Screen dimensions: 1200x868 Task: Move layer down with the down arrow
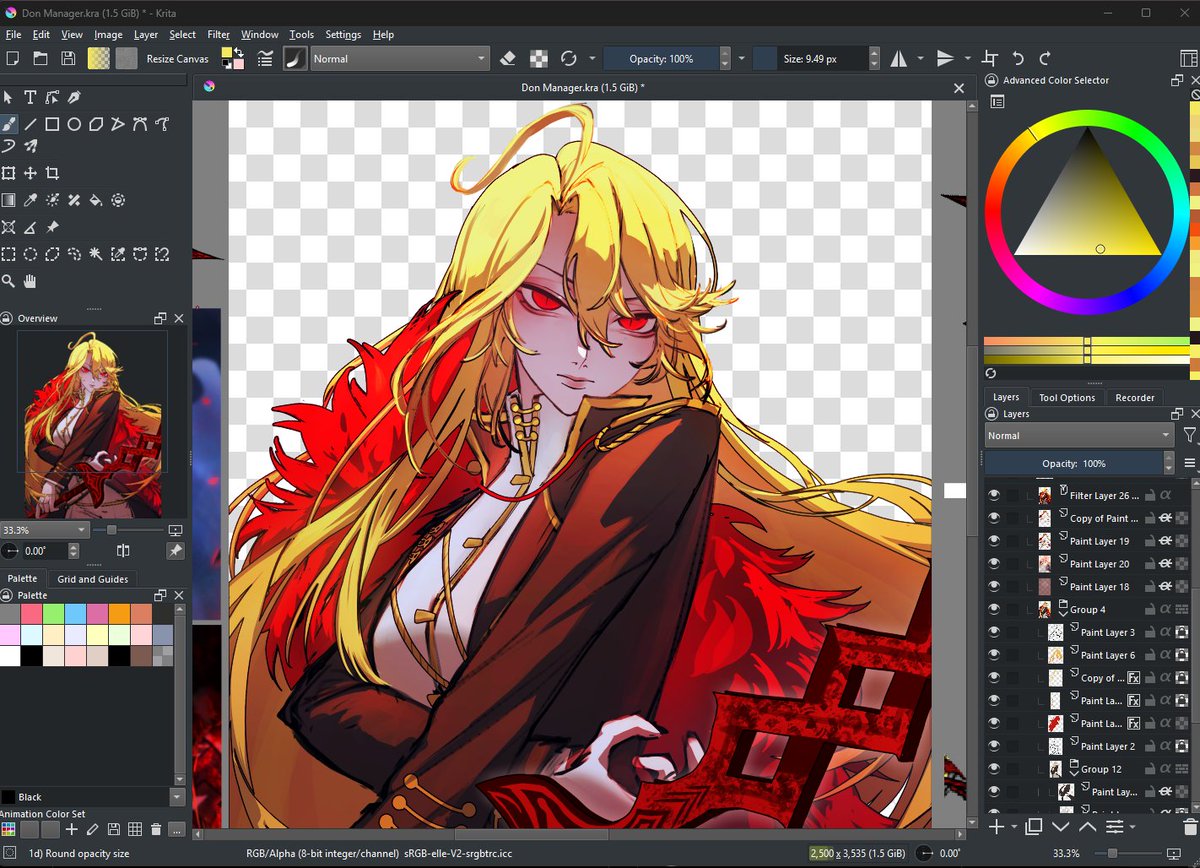pyautogui.click(x=1061, y=827)
